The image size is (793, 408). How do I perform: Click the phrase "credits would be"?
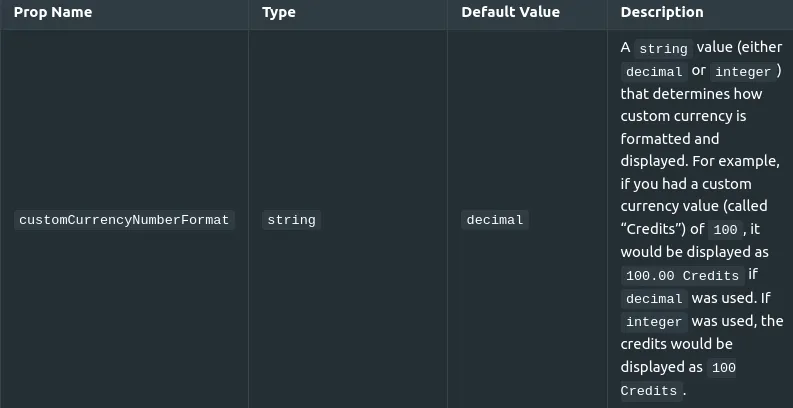coord(675,344)
